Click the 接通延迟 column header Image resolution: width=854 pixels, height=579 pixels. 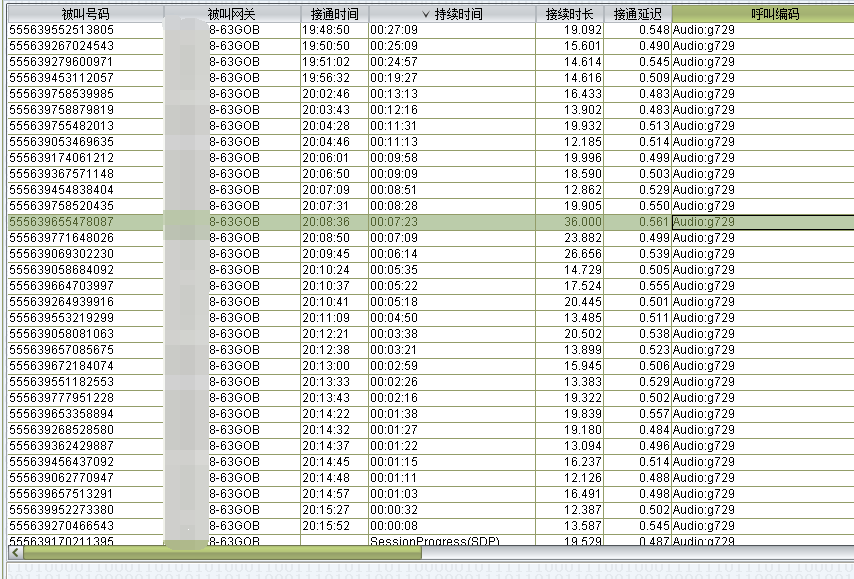coord(638,14)
